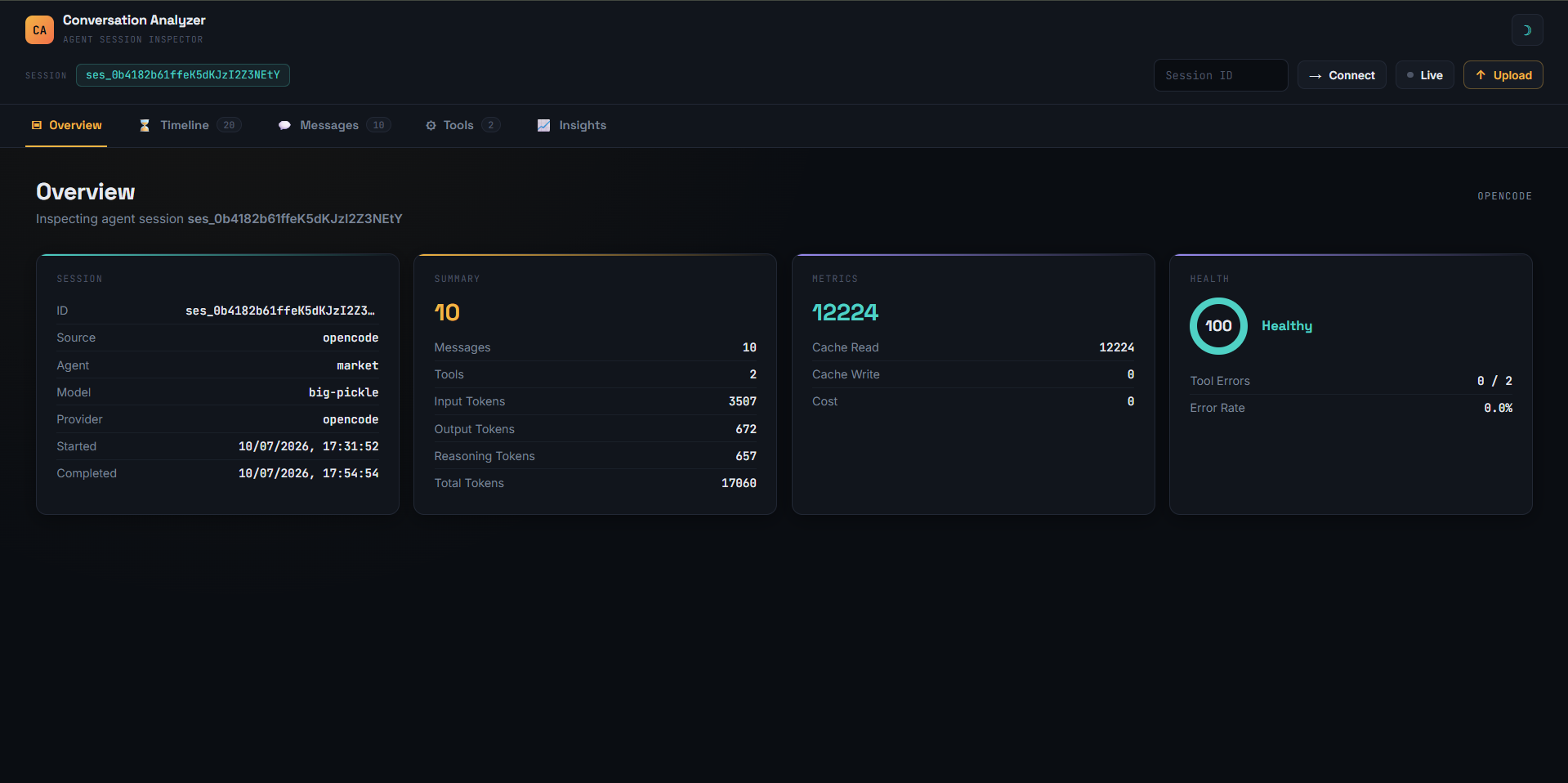The height and width of the screenshot is (783, 1568).
Task: Click the Output Tokens value 672
Action: coord(745,429)
